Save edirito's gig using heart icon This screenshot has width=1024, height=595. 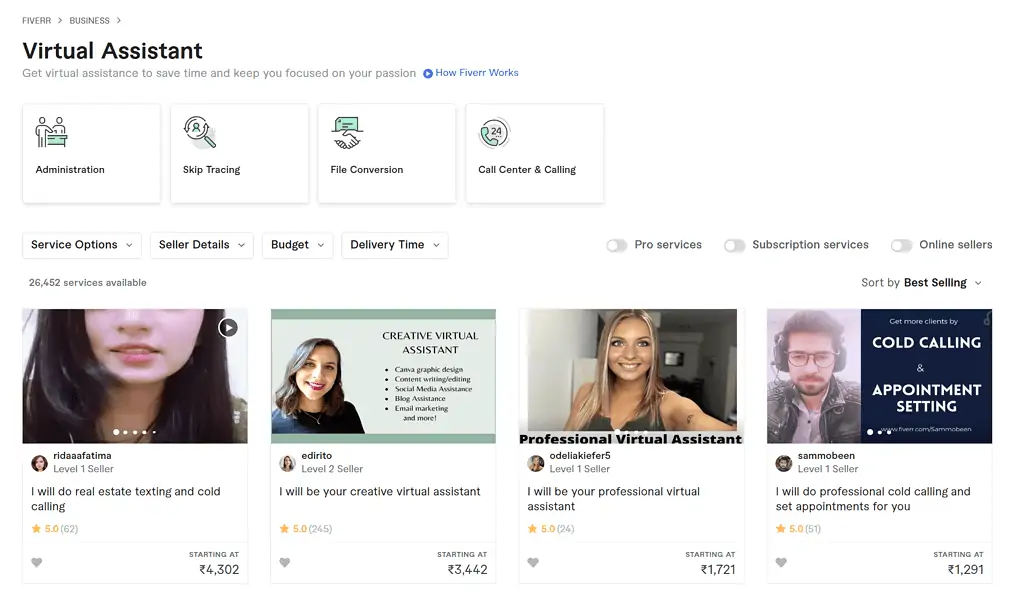point(285,563)
